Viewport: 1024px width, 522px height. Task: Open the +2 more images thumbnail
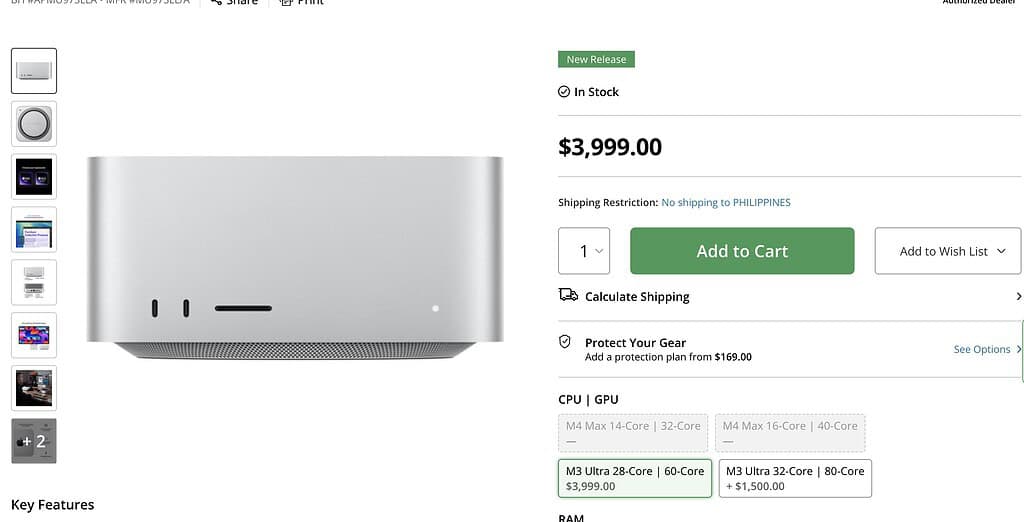(x=34, y=440)
